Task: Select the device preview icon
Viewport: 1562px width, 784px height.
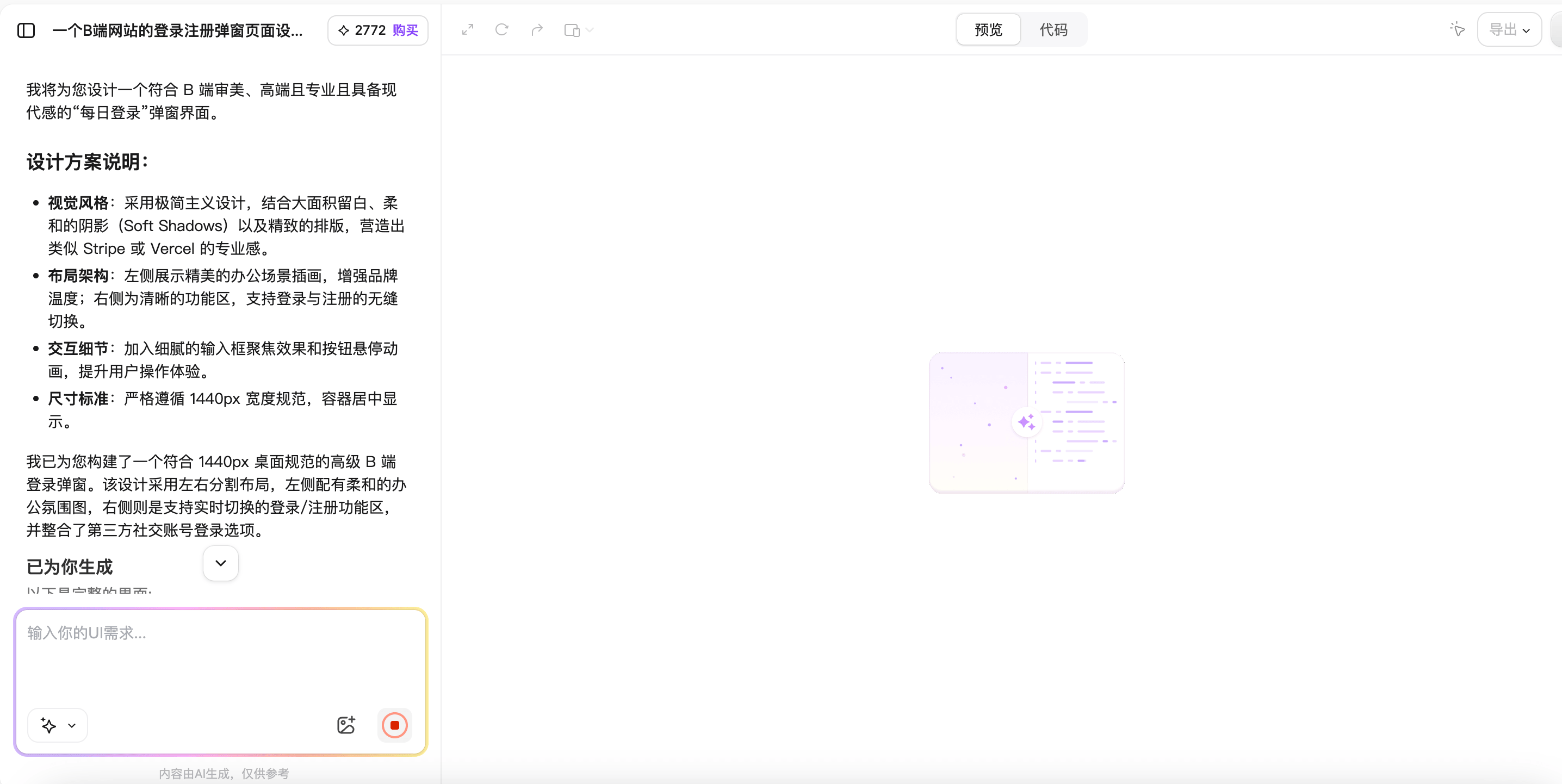Action: pyautogui.click(x=571, y=30)
